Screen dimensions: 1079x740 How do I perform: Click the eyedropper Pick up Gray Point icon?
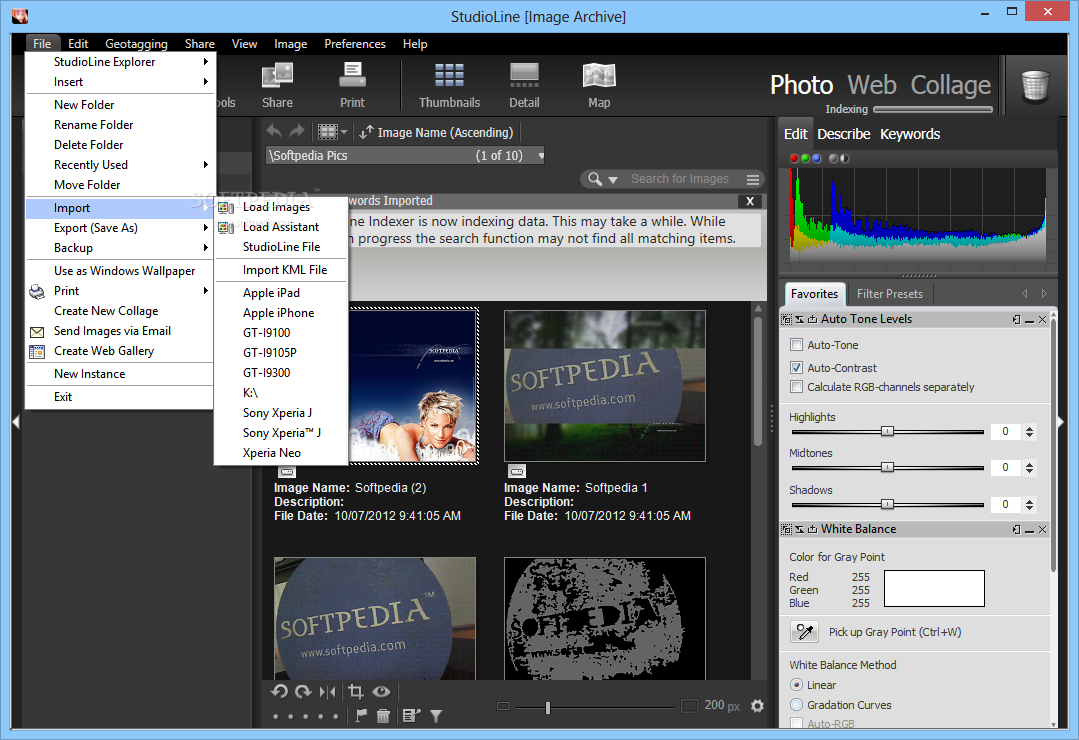click(804, 631)
